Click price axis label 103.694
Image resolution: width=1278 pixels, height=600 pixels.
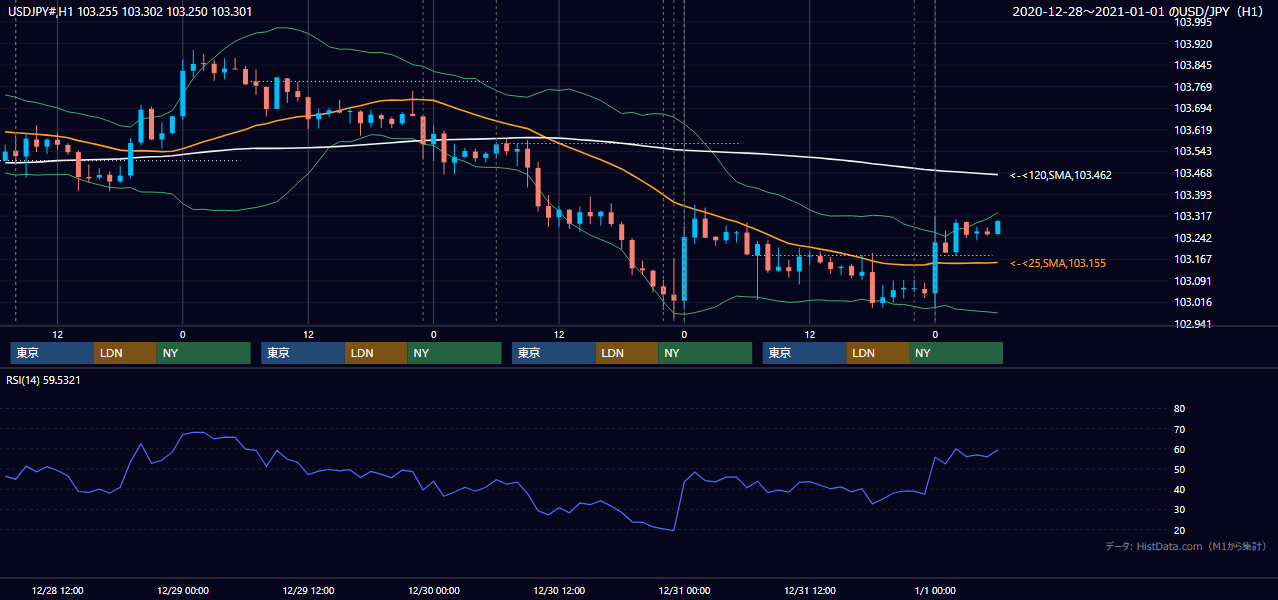[1193, 108]
